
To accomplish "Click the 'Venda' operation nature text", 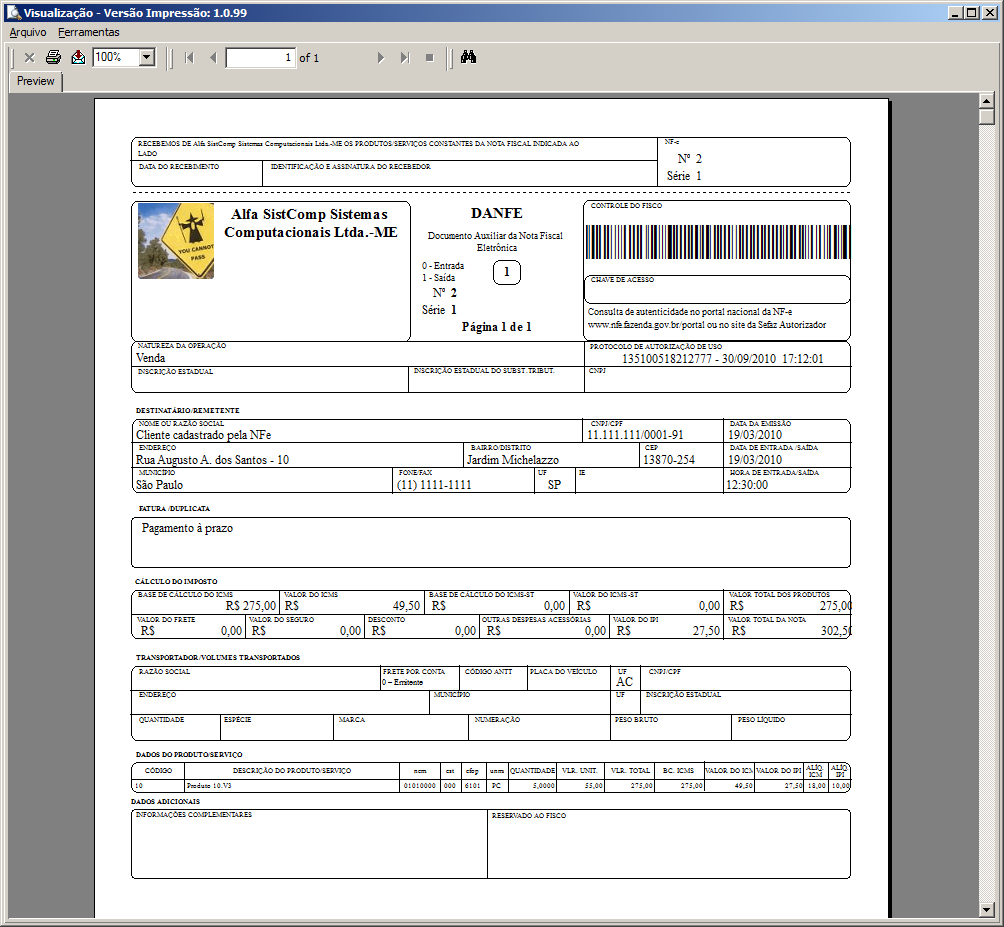I will point(150,358).
